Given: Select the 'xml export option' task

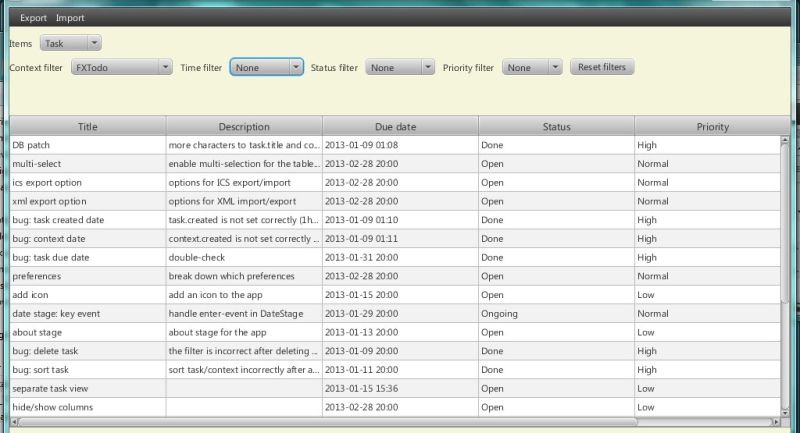Looking at the screenshot, I should [x=49, y=201].
